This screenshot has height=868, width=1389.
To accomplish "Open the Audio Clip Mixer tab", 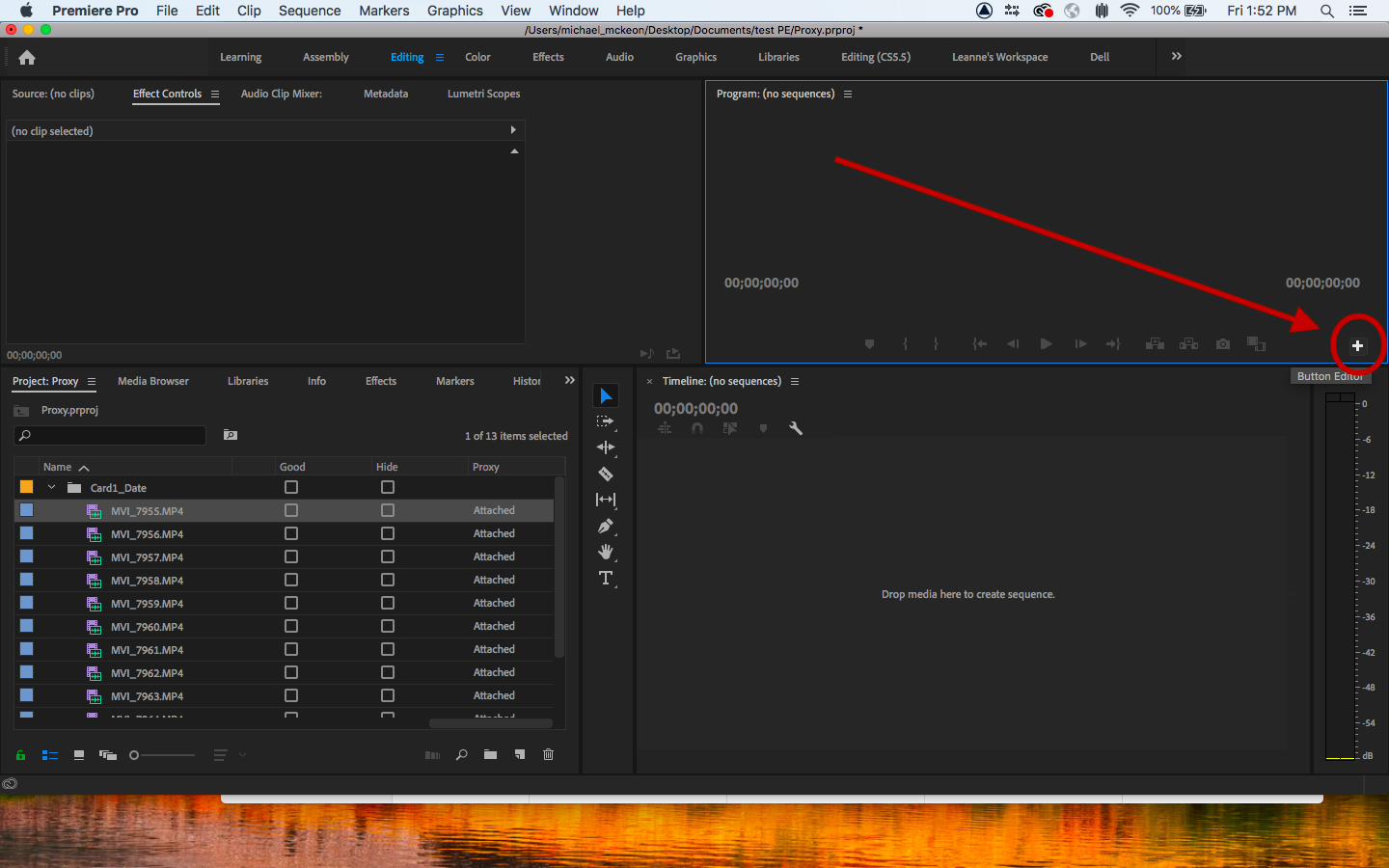I will pos(281,95).
